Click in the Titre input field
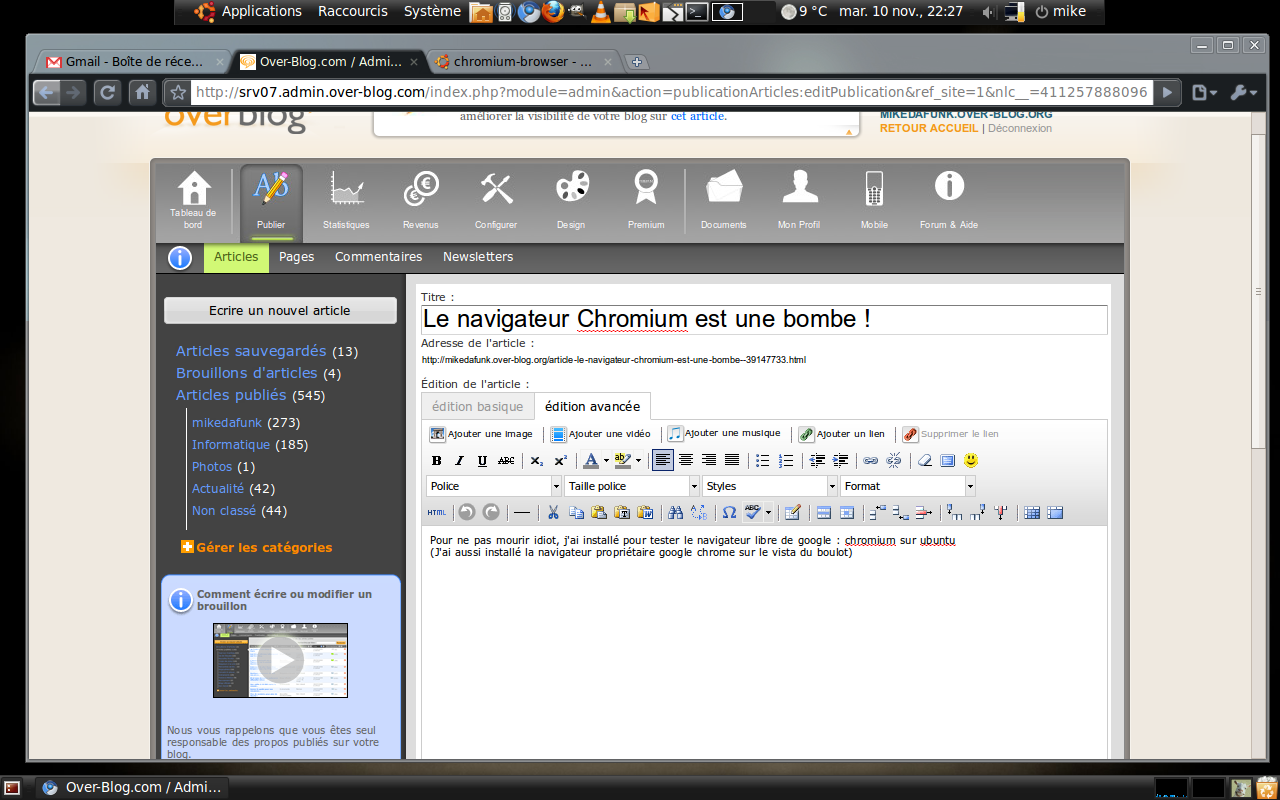 pos(765,319)
